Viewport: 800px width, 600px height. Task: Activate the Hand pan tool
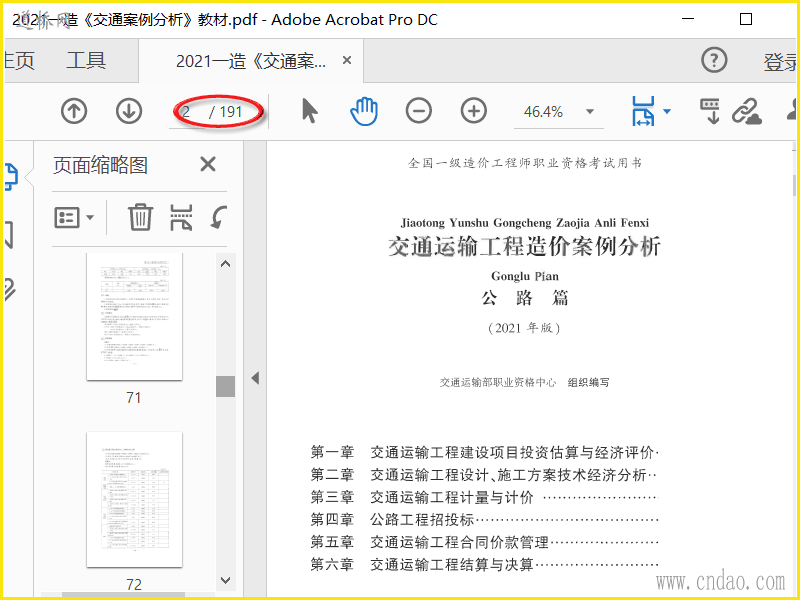pyautogui.click(x=364, y=111)
